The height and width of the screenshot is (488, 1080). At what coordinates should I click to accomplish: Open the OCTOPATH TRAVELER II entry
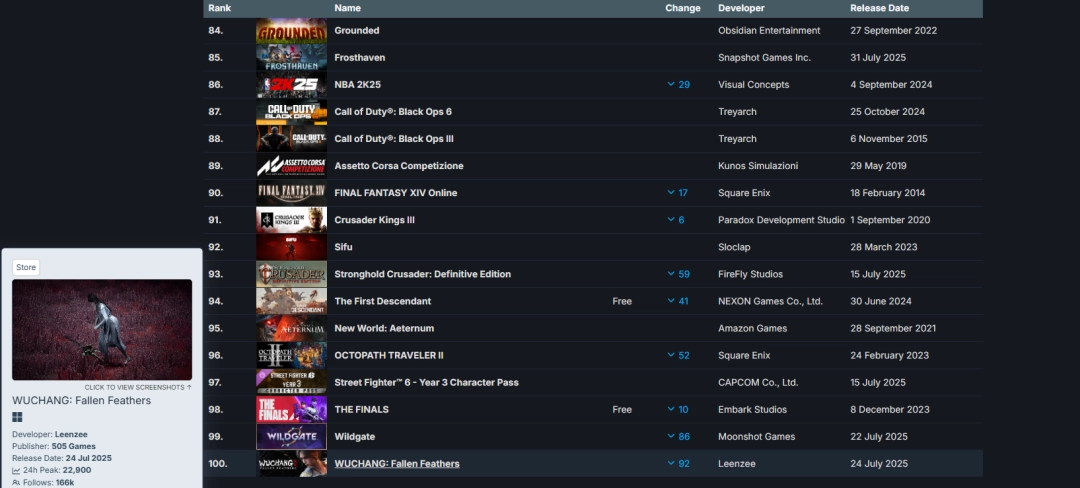(x=389, y=356)
